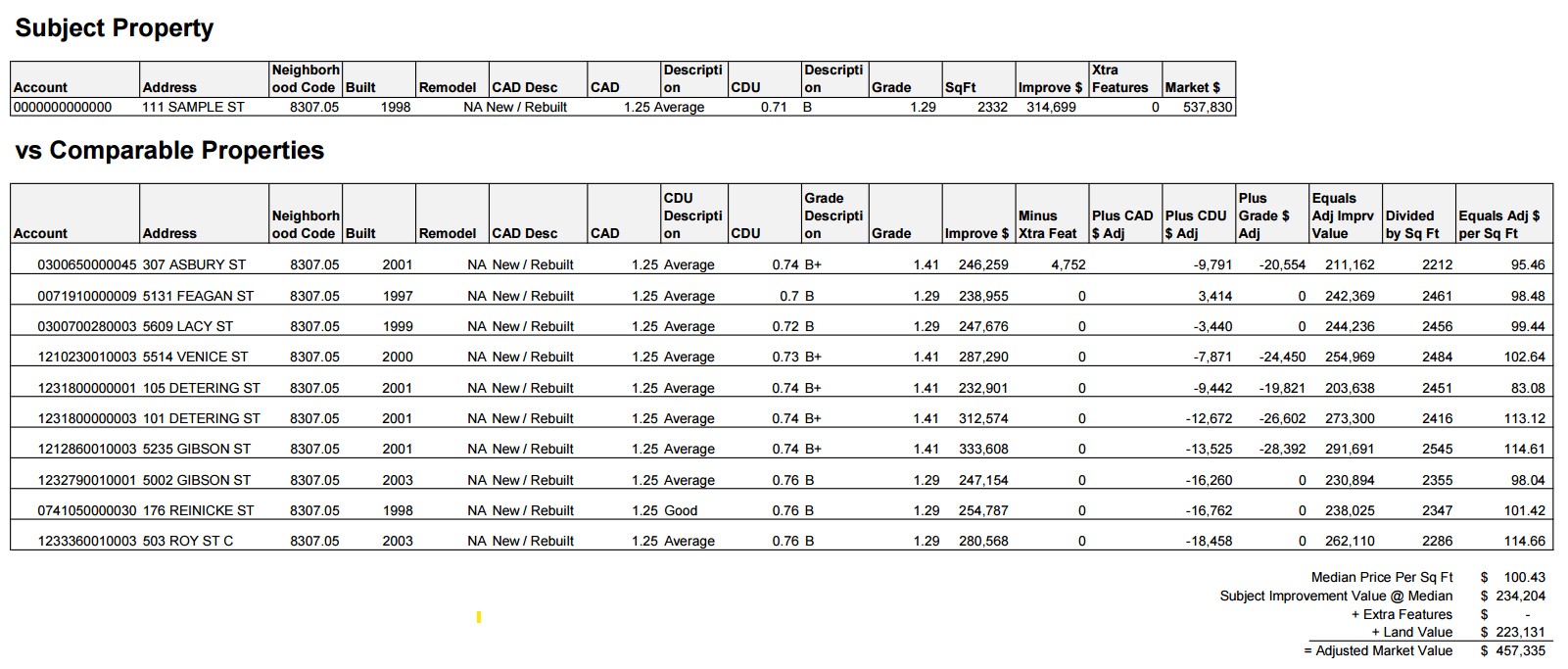This screenshot has height=669, width=1568.
Task: Click the 101 DETERING ST address
Action: tap(202, 418)
